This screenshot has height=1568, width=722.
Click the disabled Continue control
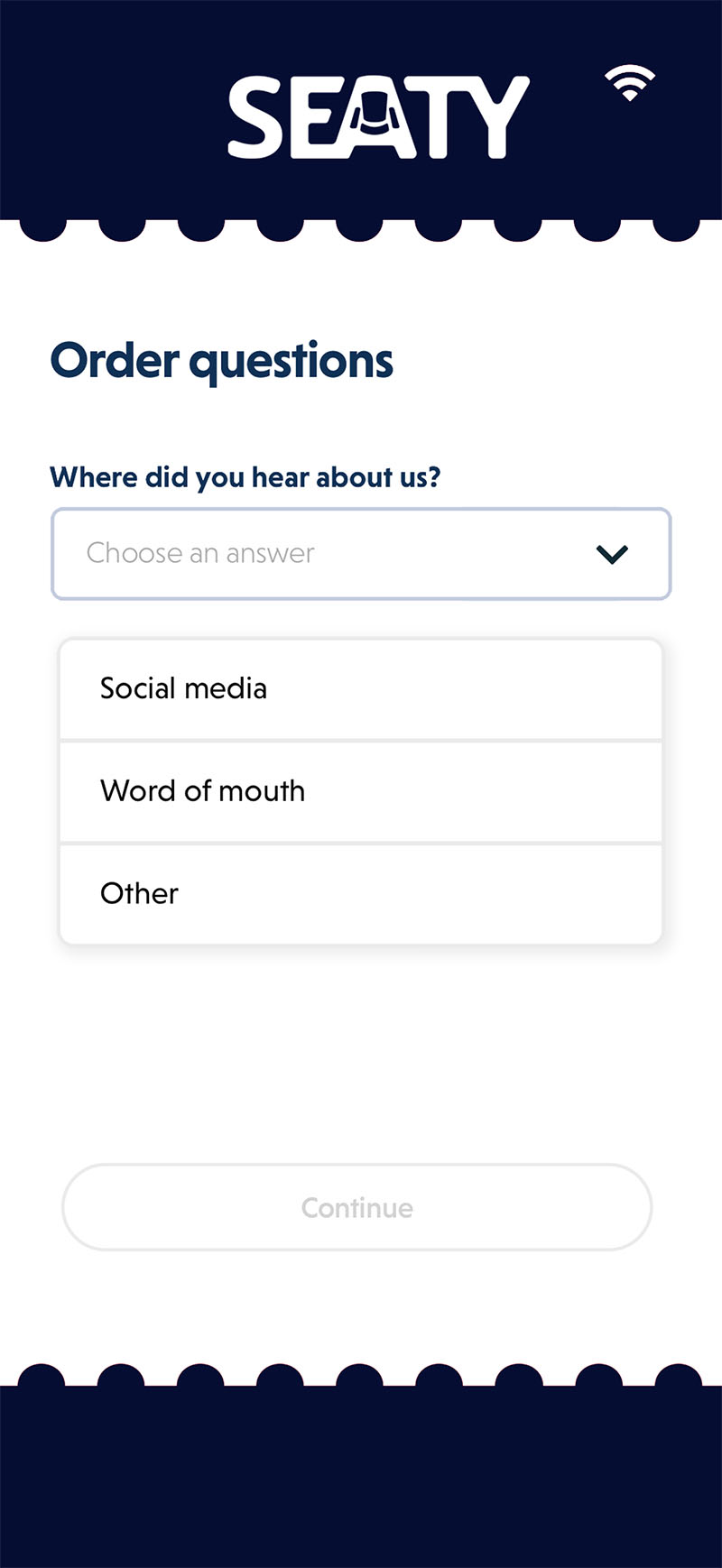356,1207
